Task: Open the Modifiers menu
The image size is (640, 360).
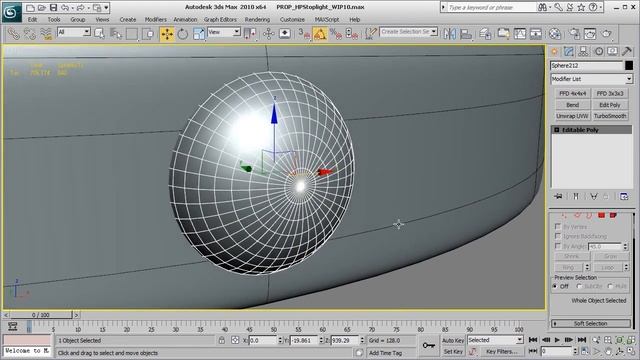Action: coord(156,19)
